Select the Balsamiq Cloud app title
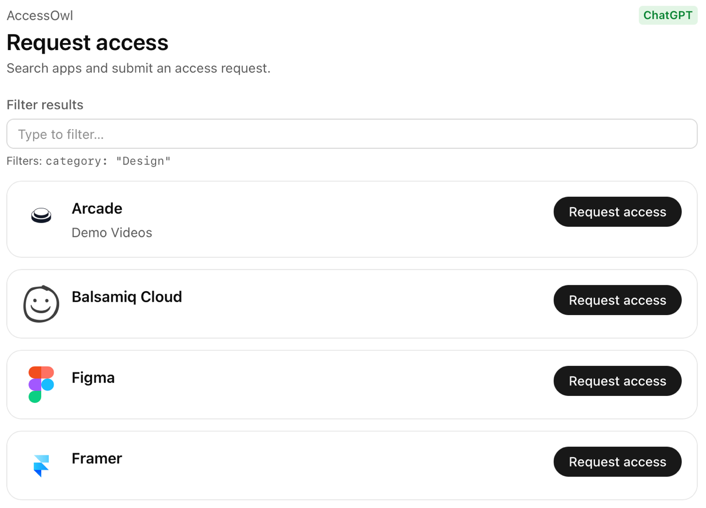The width and height of the screenshot is (706, 508). pos(127,297)
